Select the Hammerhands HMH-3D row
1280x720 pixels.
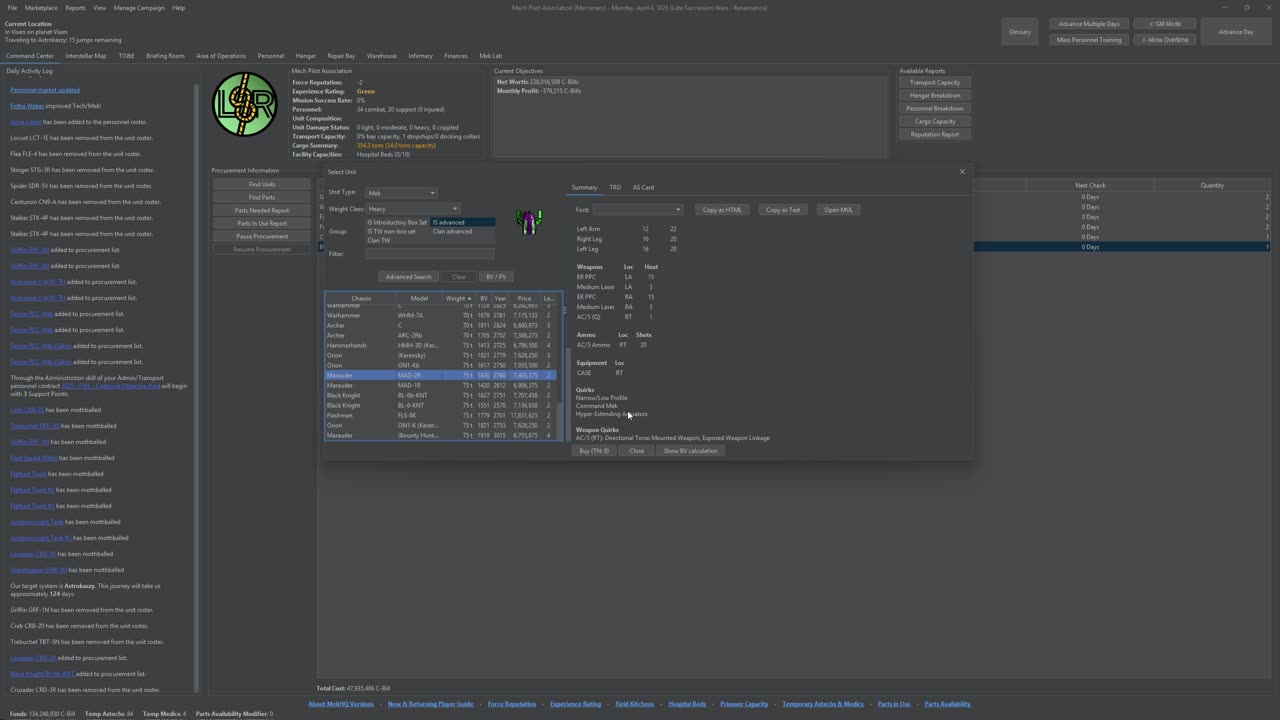click(442, 345)
